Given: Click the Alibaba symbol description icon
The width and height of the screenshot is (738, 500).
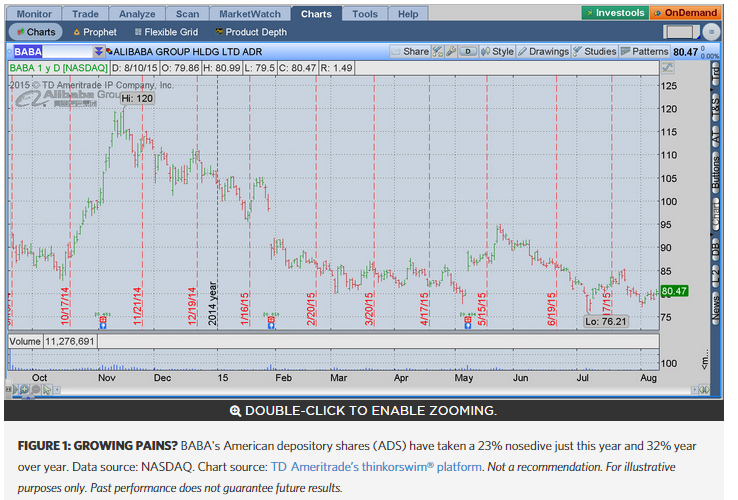Looking at the screenshot, I should click(x=109, y=51).
